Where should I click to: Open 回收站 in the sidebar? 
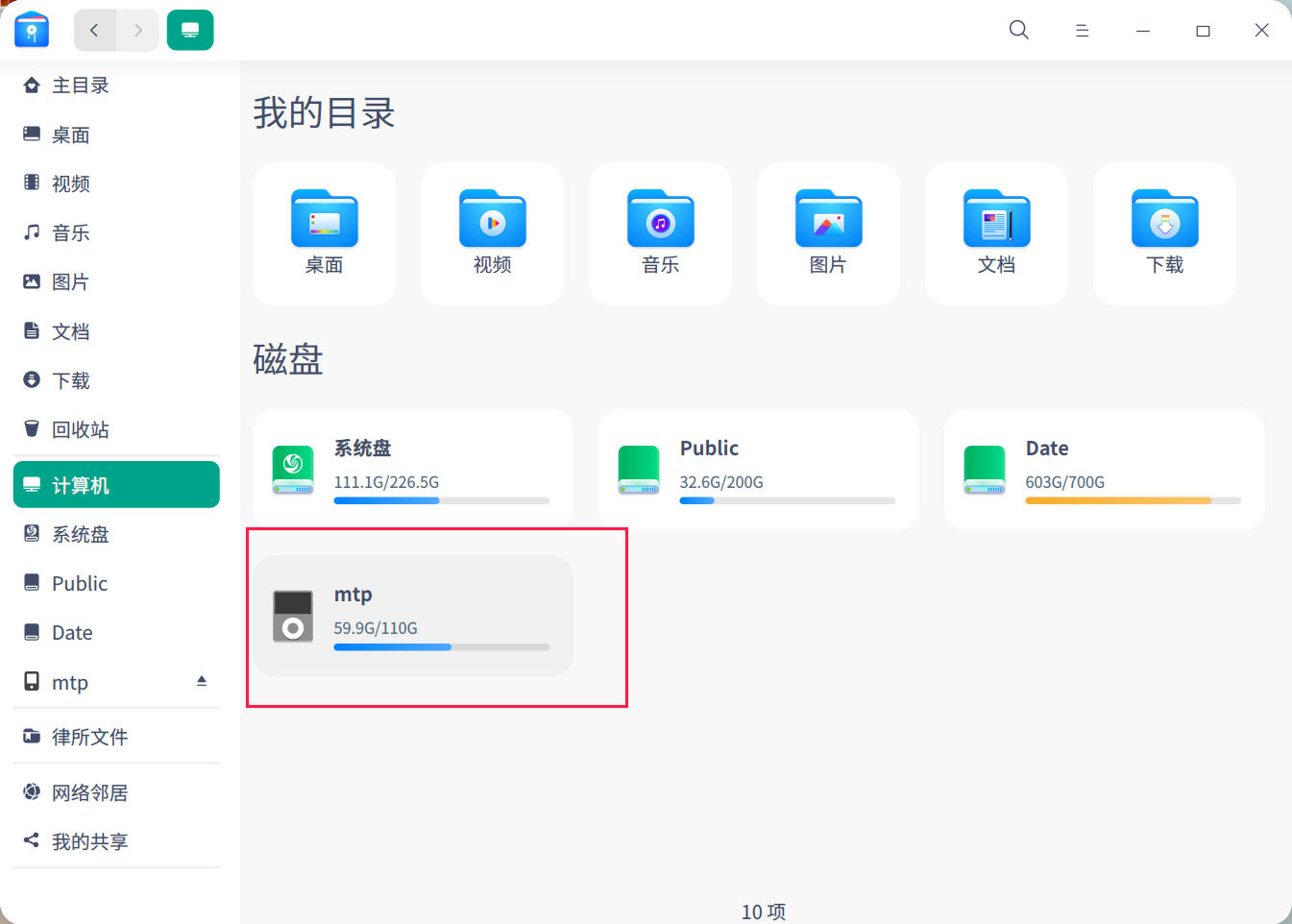[116, 429]
